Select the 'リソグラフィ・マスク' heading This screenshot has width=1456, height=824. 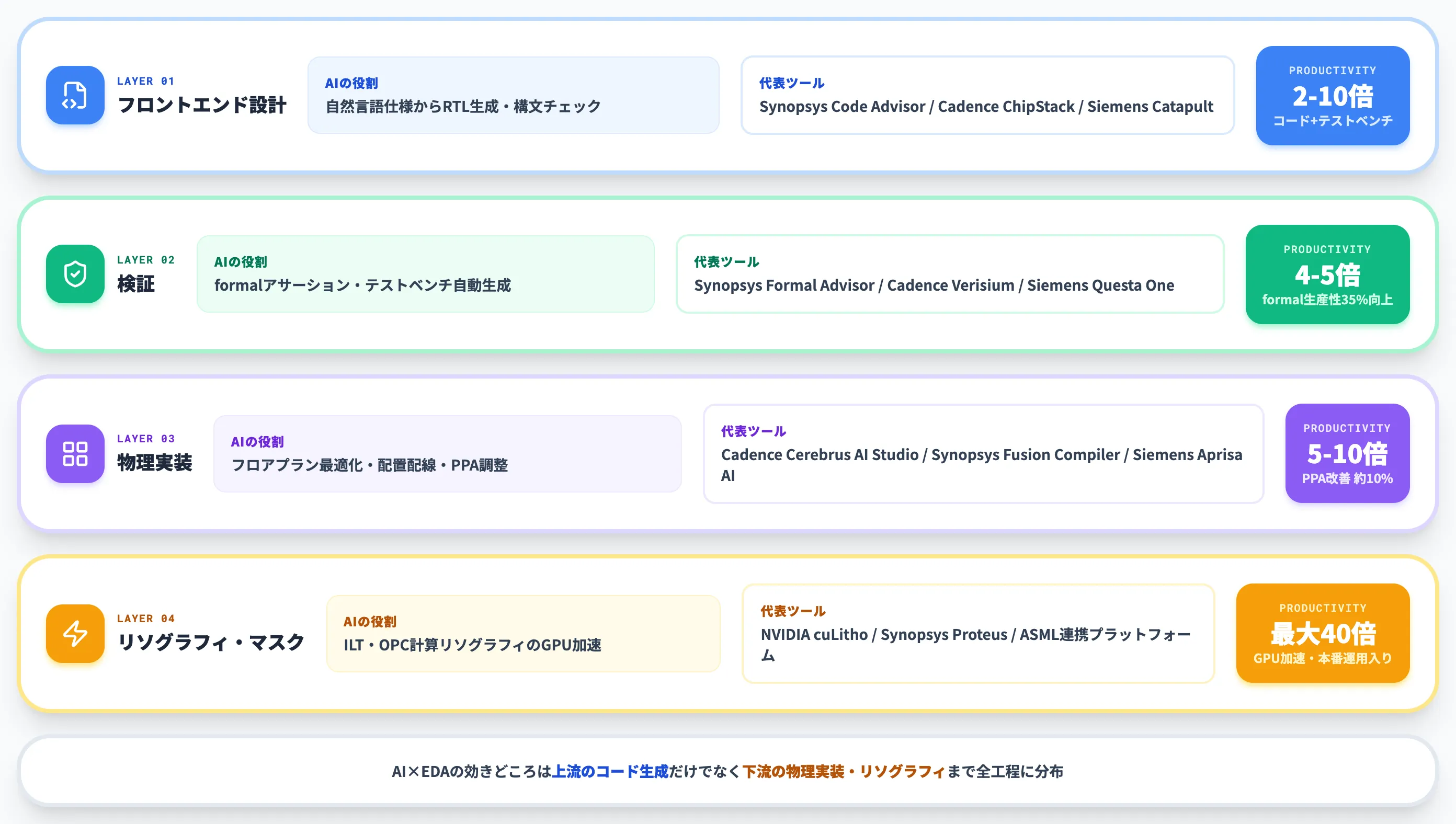pyautogui.click(x=211, y=643)
